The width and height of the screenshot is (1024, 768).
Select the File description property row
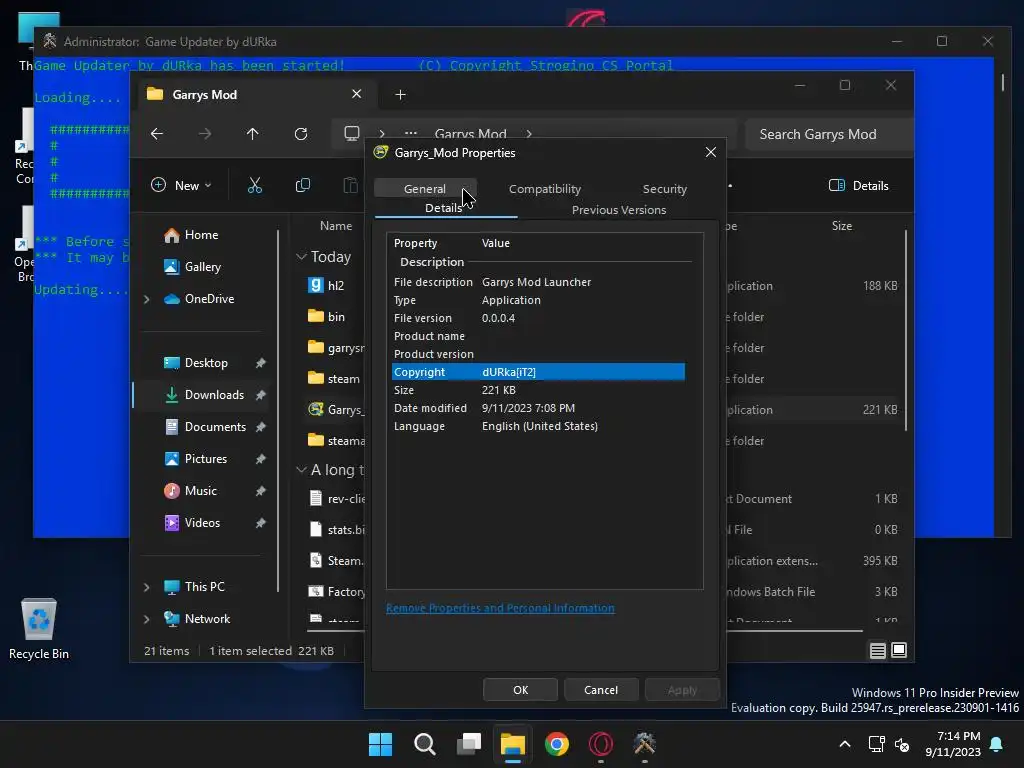pos(539,282)
